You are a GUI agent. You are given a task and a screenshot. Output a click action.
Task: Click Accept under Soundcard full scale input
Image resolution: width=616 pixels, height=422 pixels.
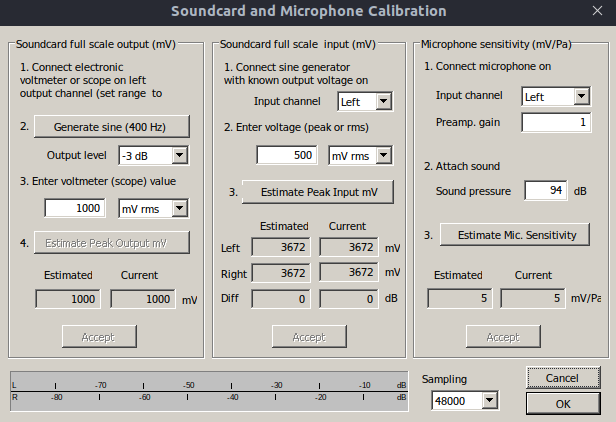(309, 336)
